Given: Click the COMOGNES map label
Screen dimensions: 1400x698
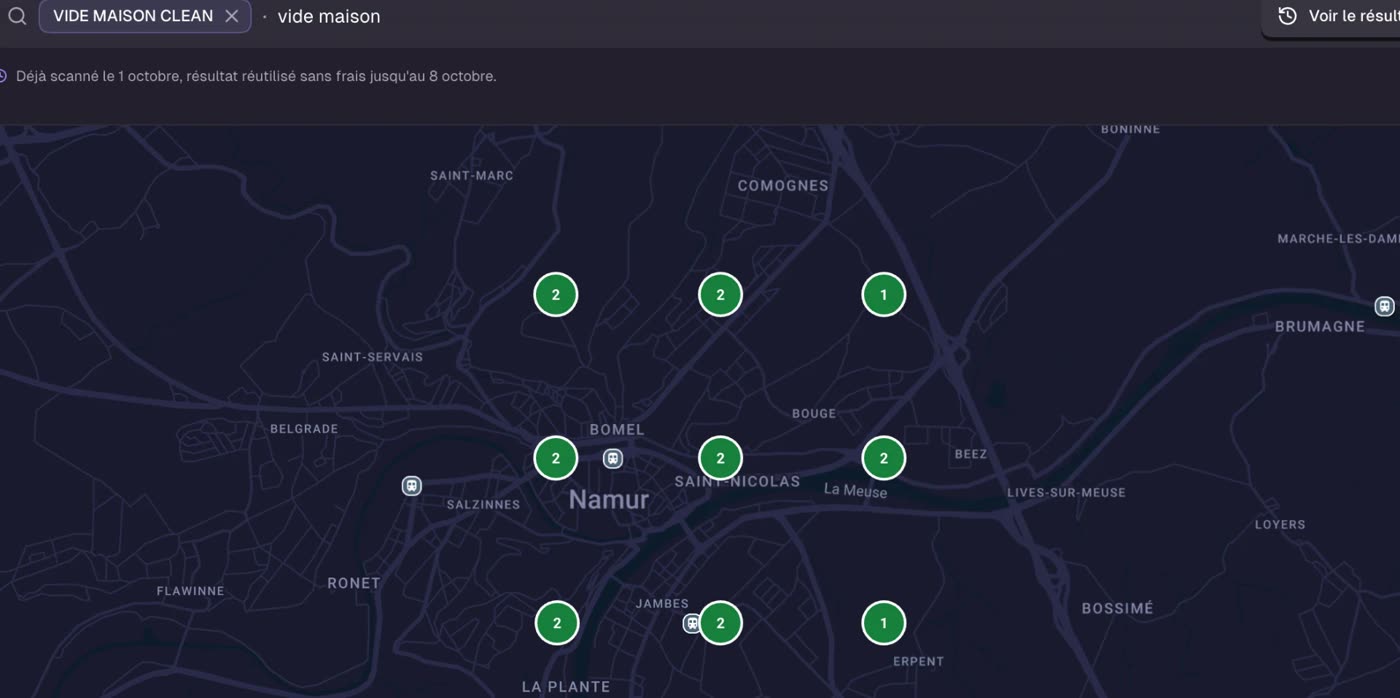Looking at the screenshot, I should coord(783,186).
